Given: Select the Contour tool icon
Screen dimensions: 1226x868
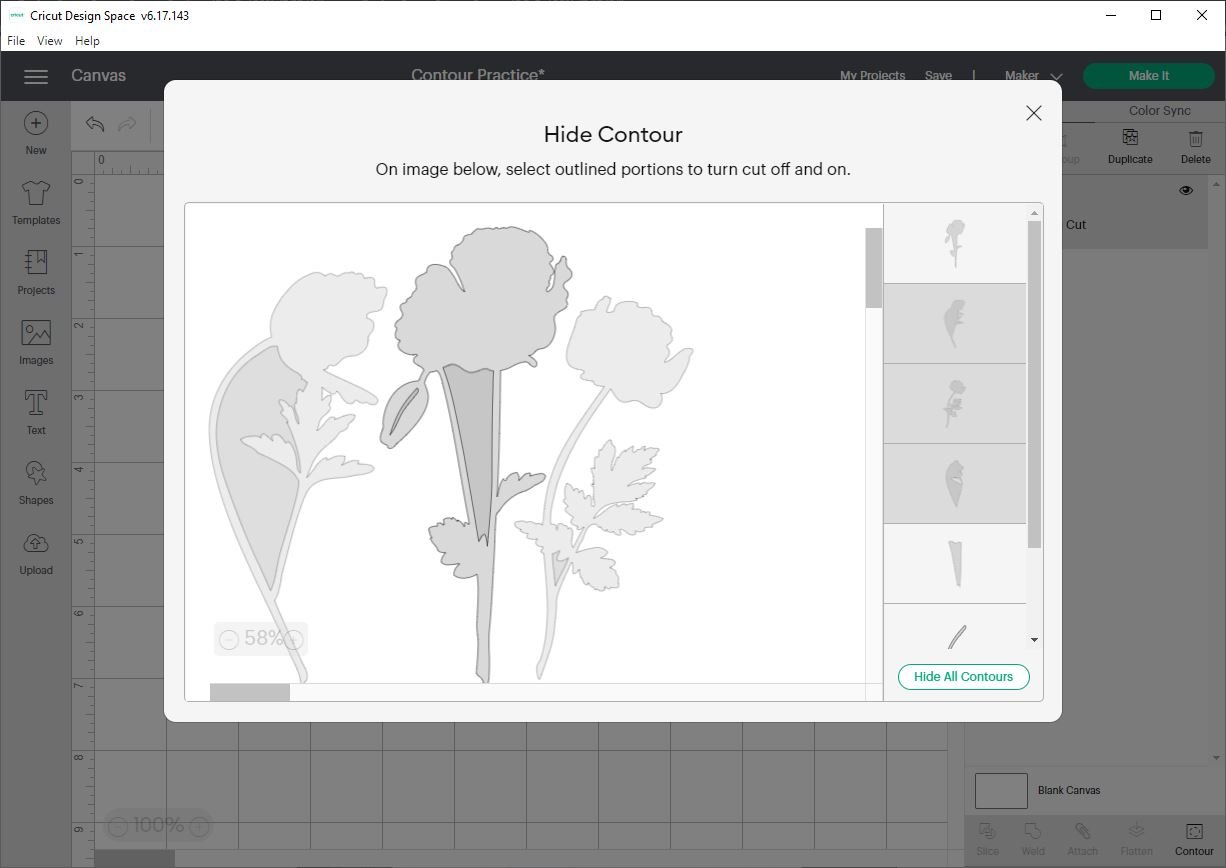Looking at the screenshot, I should (x=1193, y=833).
